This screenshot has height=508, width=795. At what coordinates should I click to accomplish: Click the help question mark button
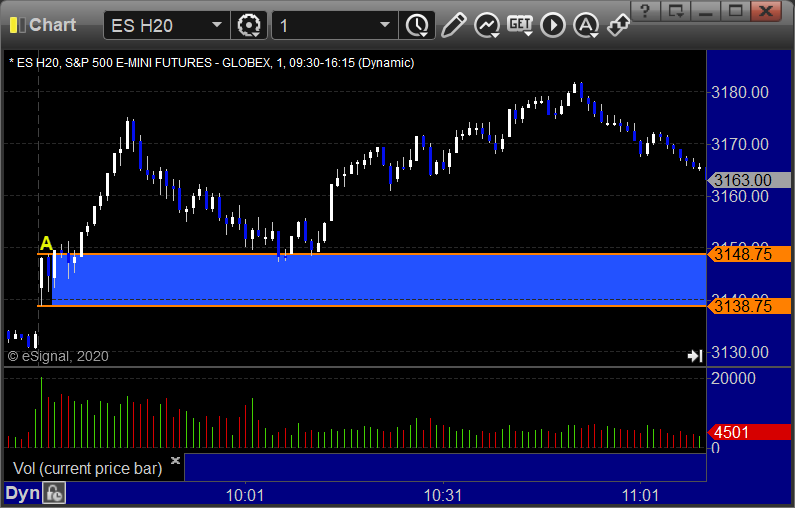645,11
